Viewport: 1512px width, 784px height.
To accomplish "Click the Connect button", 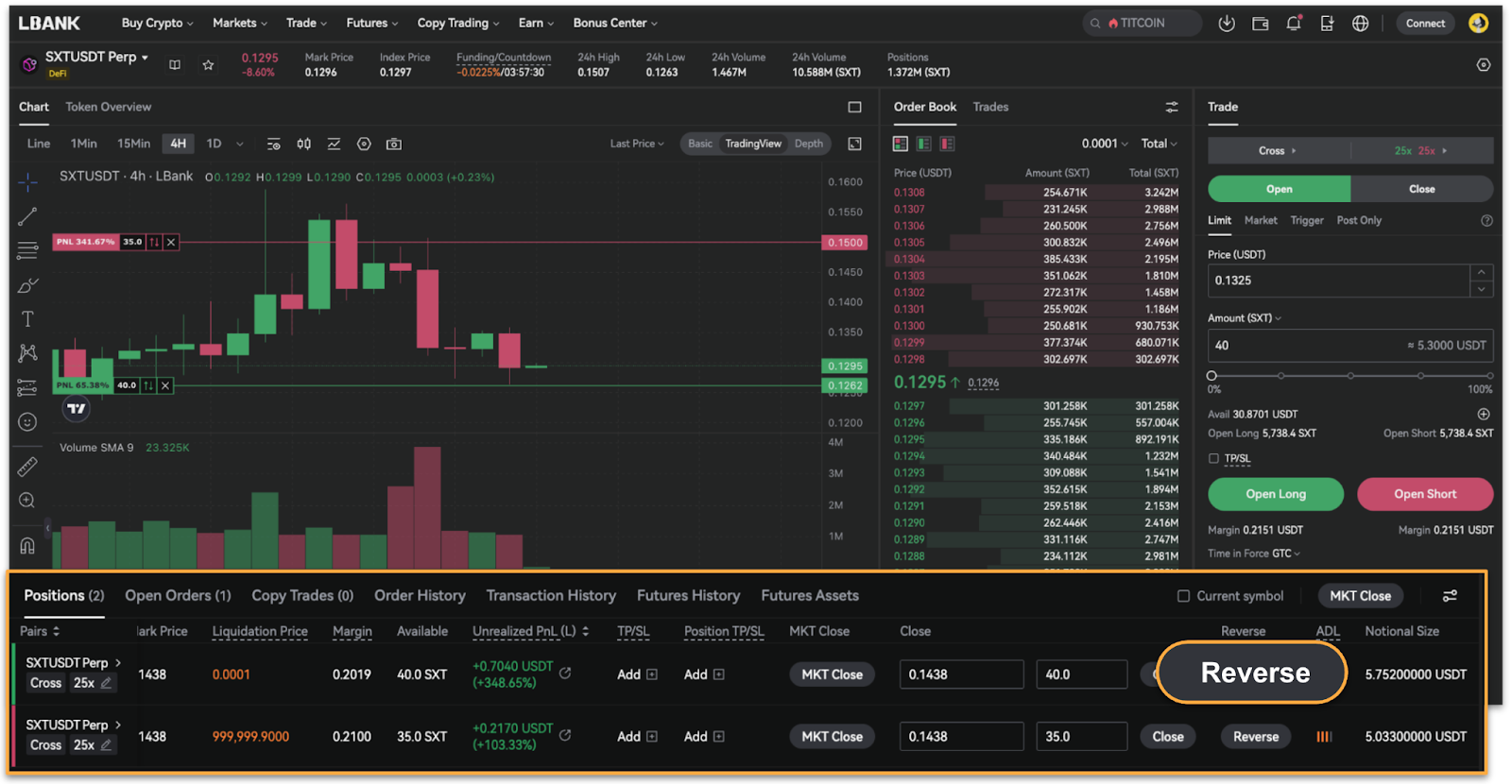I will point(1425,24).
